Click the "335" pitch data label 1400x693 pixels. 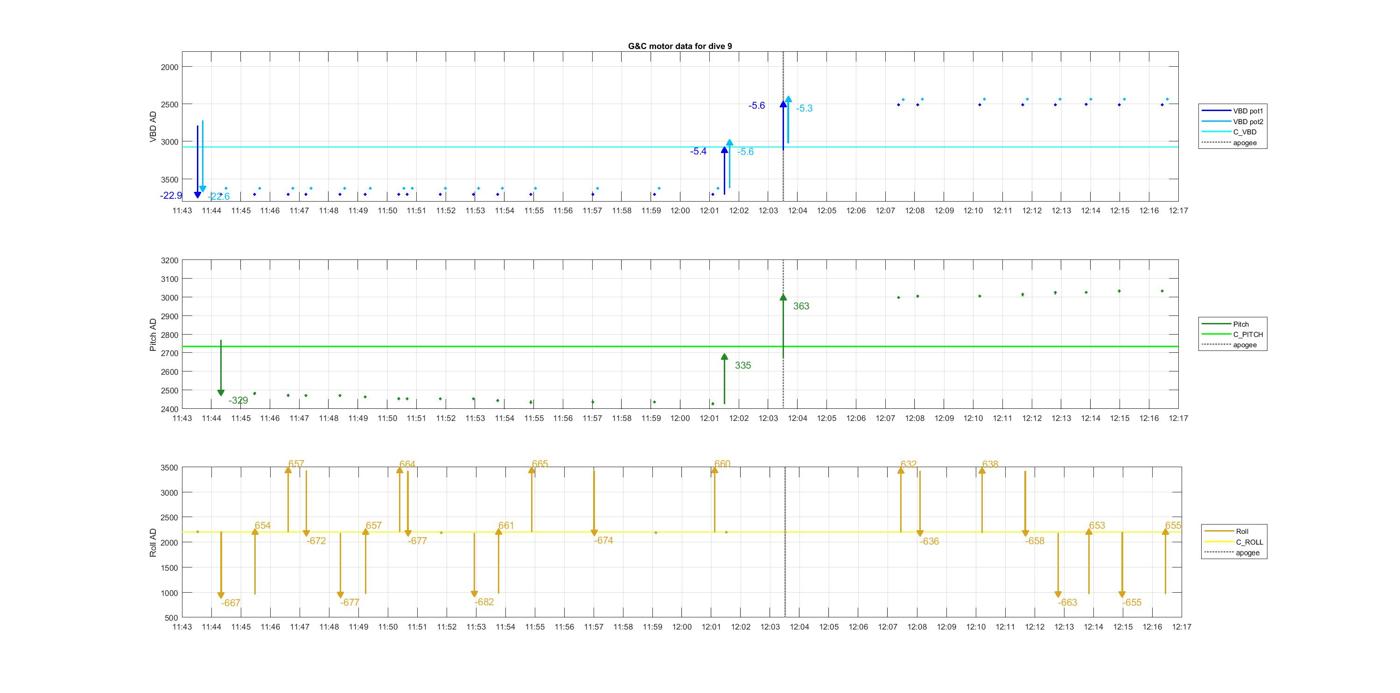click(742, 366)
